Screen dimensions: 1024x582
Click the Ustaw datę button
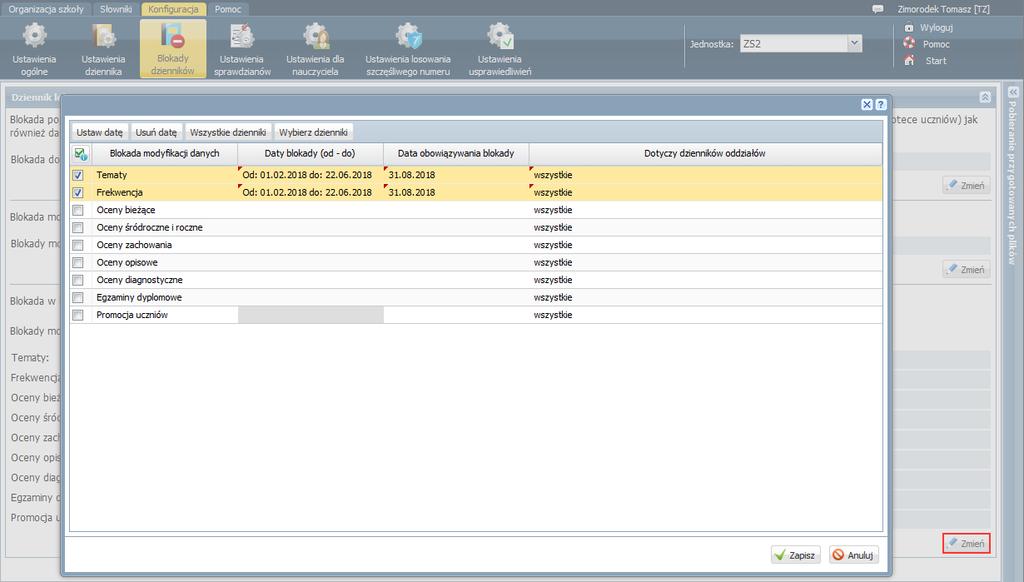(x=99, y=132)
